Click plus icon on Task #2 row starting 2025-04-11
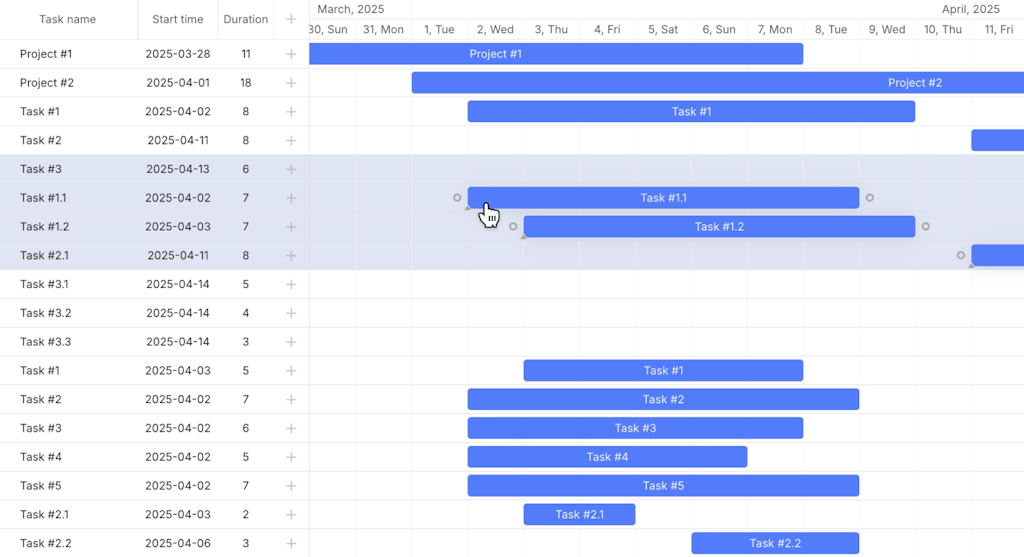This screenshot has width=1024, height=557. pos(291,140)
